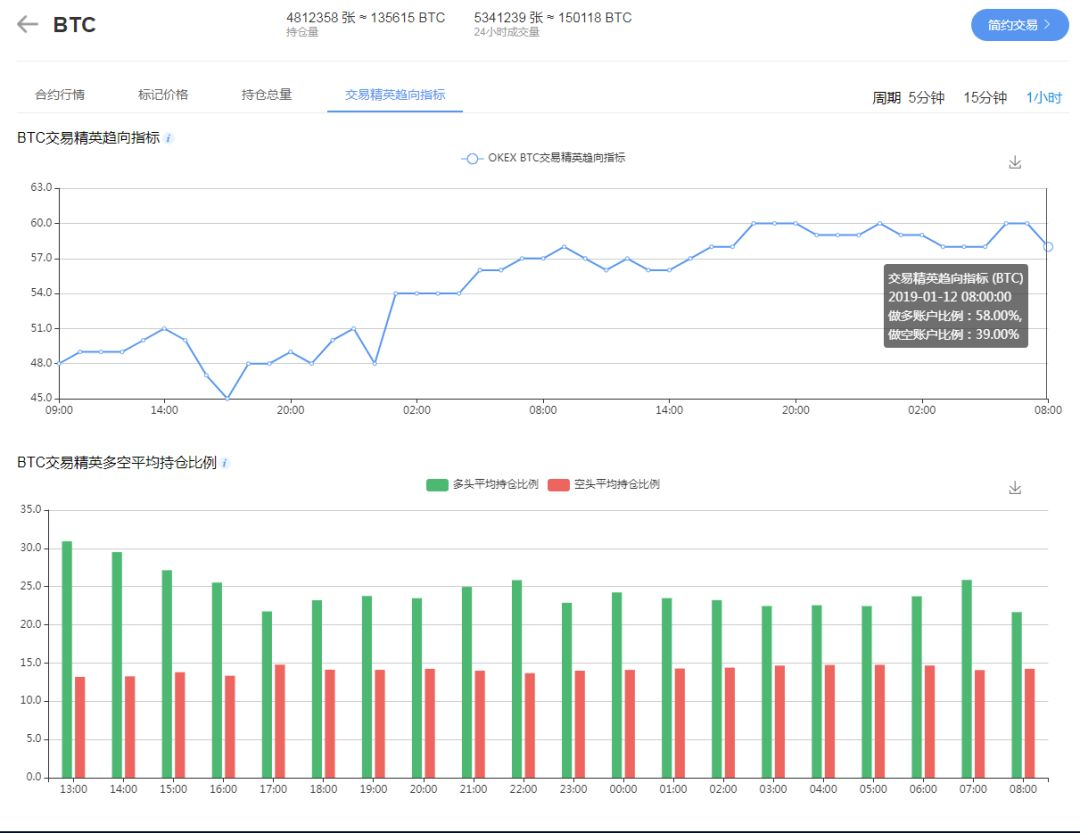The height and width of the screenshot is (833, 1080).
Task: Toggle green 多头平均持仓比例 legend series
Action: click(x=437, y=485)
